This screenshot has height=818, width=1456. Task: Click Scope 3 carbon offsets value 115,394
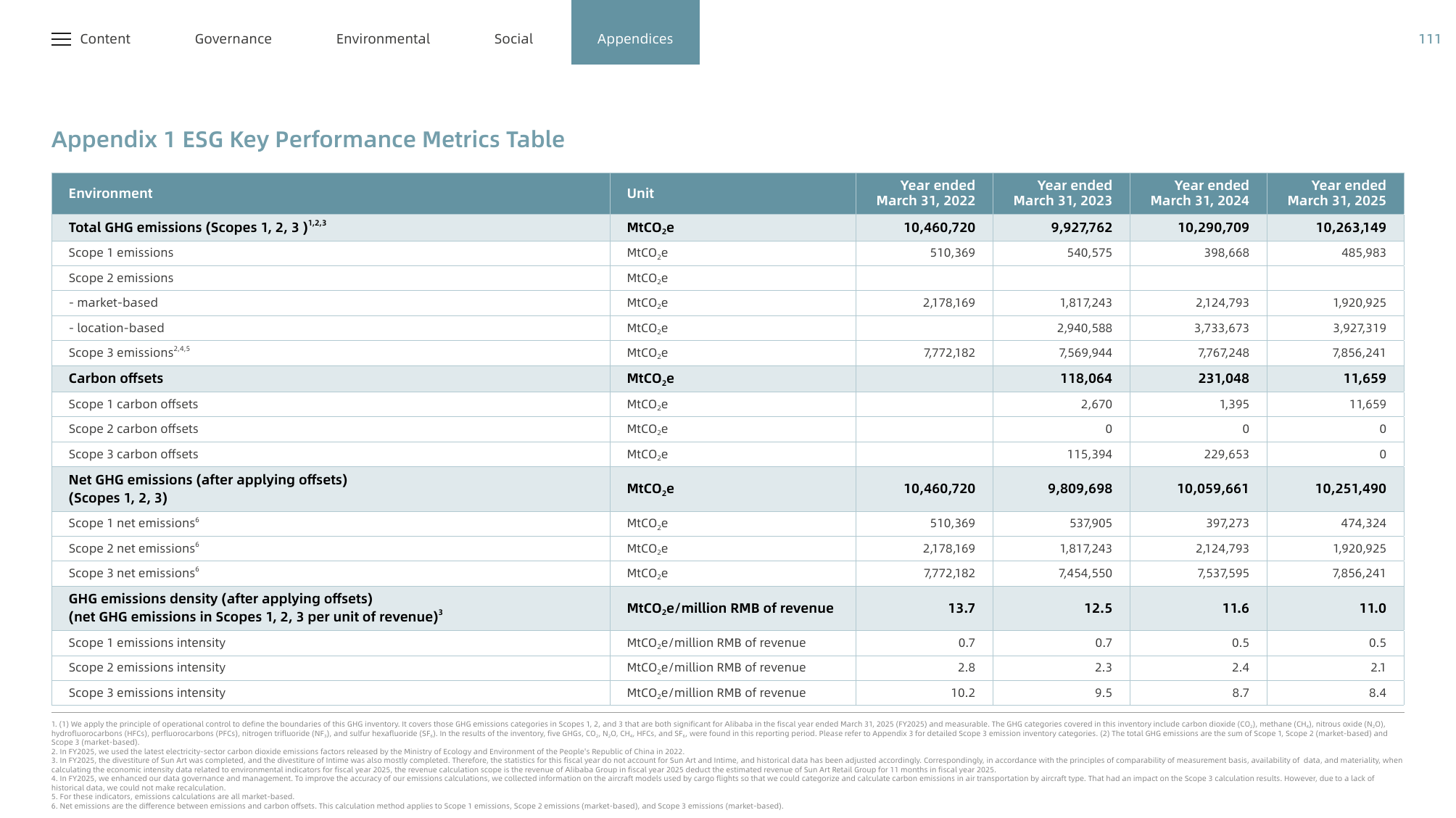1088,455
